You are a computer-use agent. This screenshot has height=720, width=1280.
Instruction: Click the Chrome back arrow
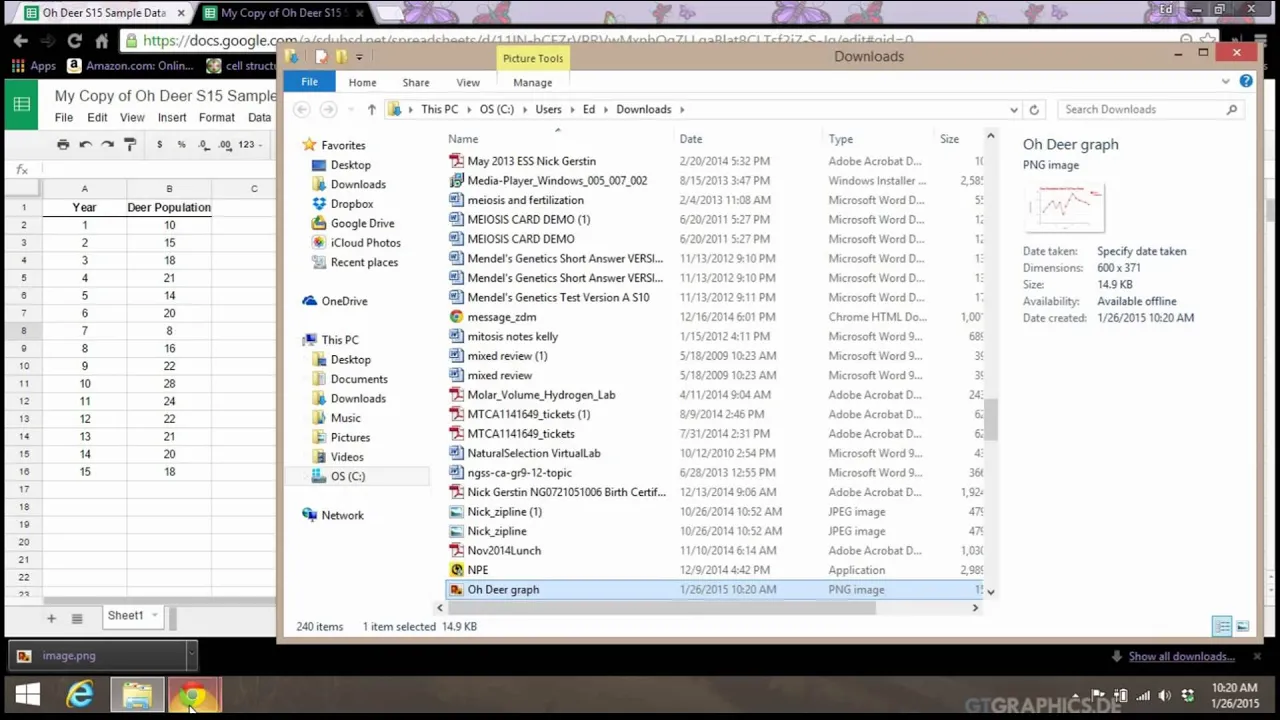(x=21, y=41)
